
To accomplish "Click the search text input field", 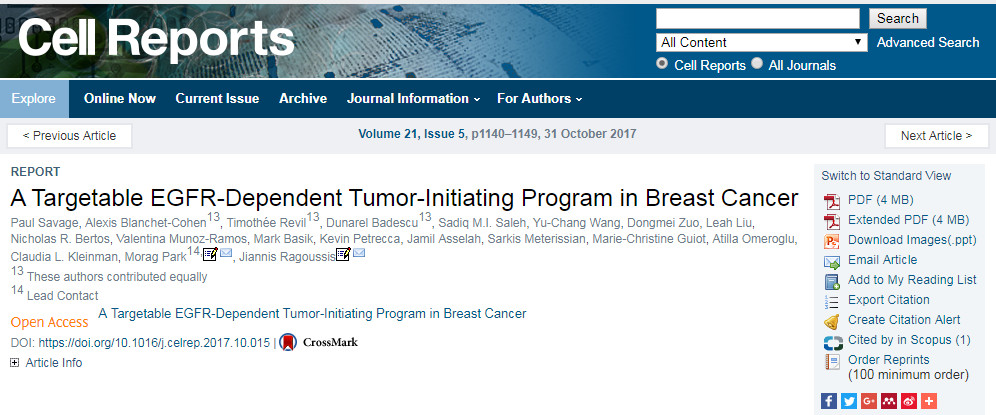I will 758,18.
